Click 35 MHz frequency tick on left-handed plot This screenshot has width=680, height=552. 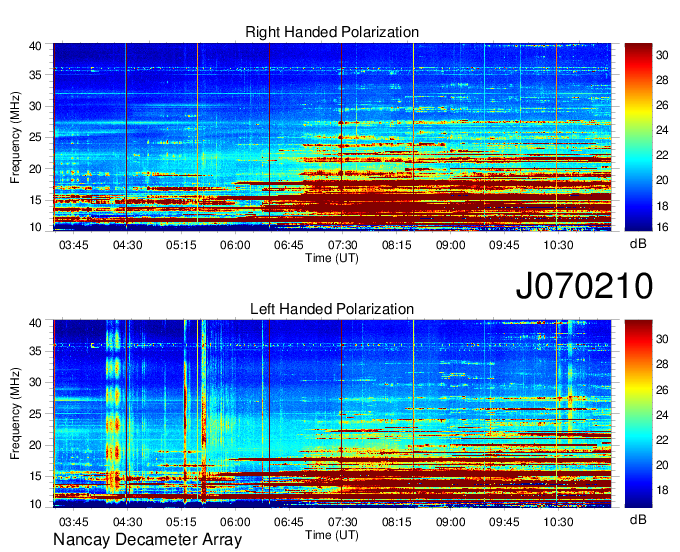click(x=36, y=351)
